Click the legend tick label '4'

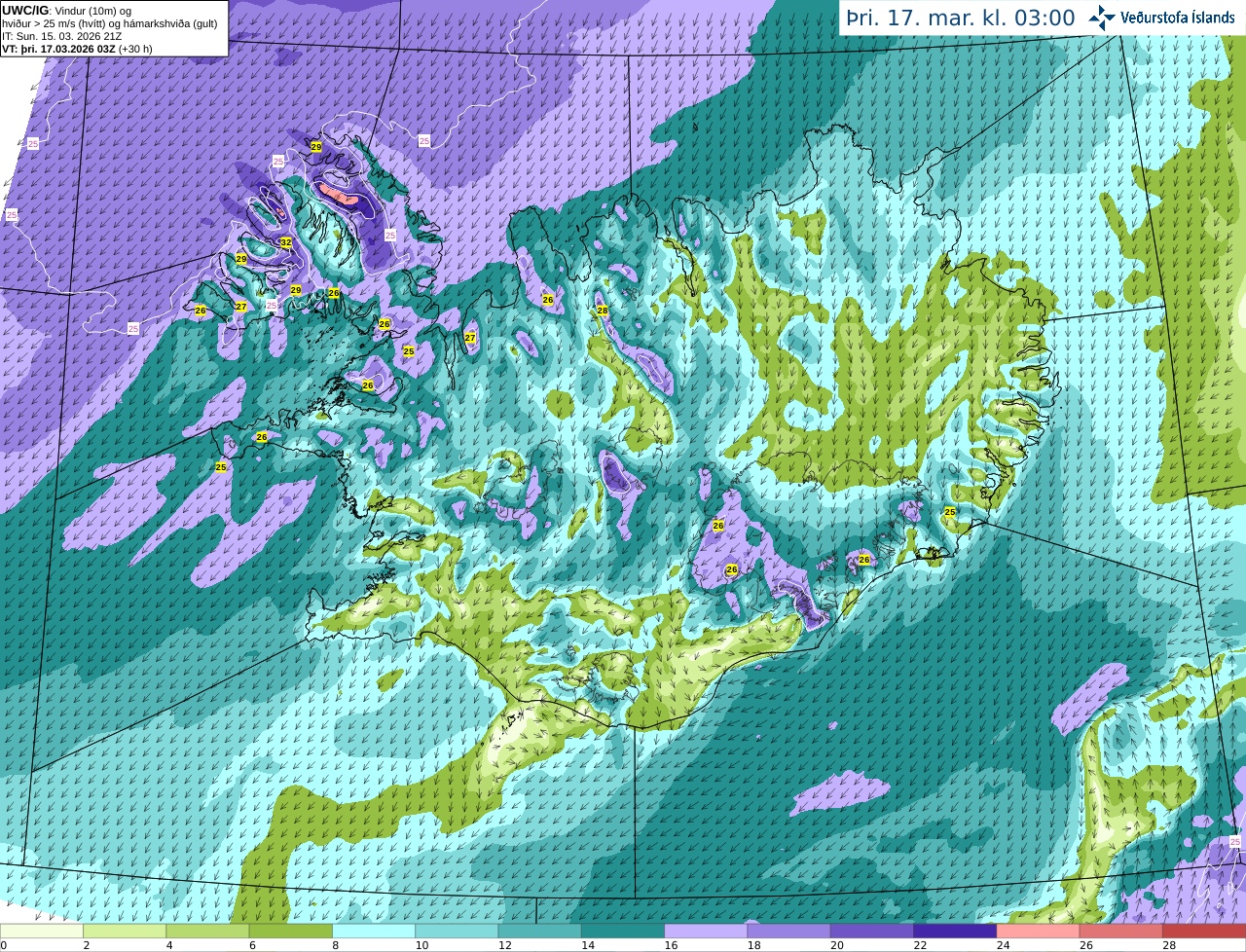[168, 944]
